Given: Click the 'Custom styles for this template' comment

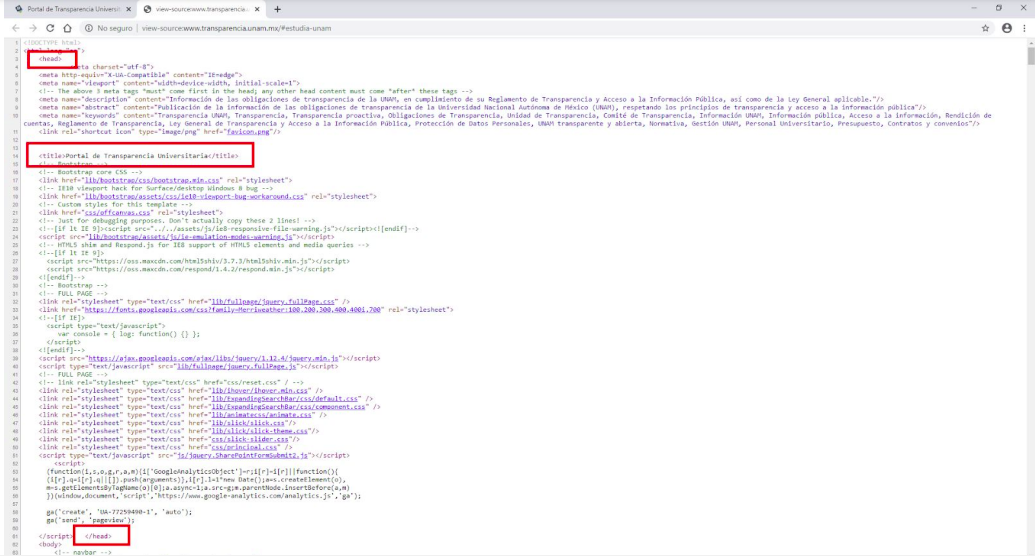Looking at the screenshot, I should 116,205.
